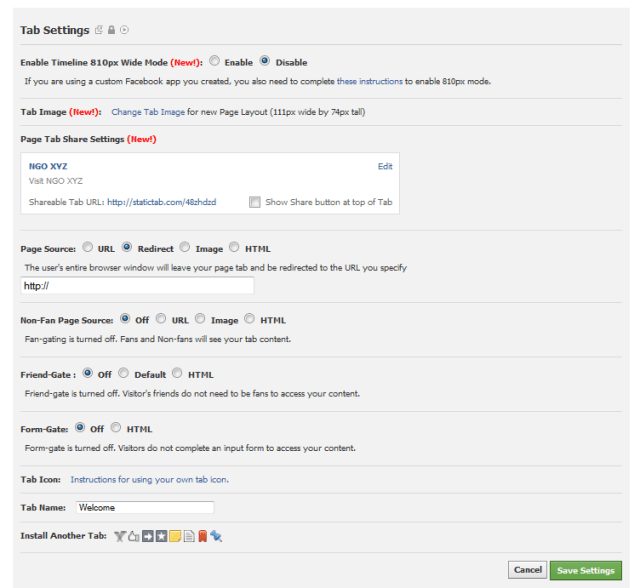Install the blue pushpin tab icon
Image resolution: width=640 pixels, height=588 pixels.
tap(216, 536)
